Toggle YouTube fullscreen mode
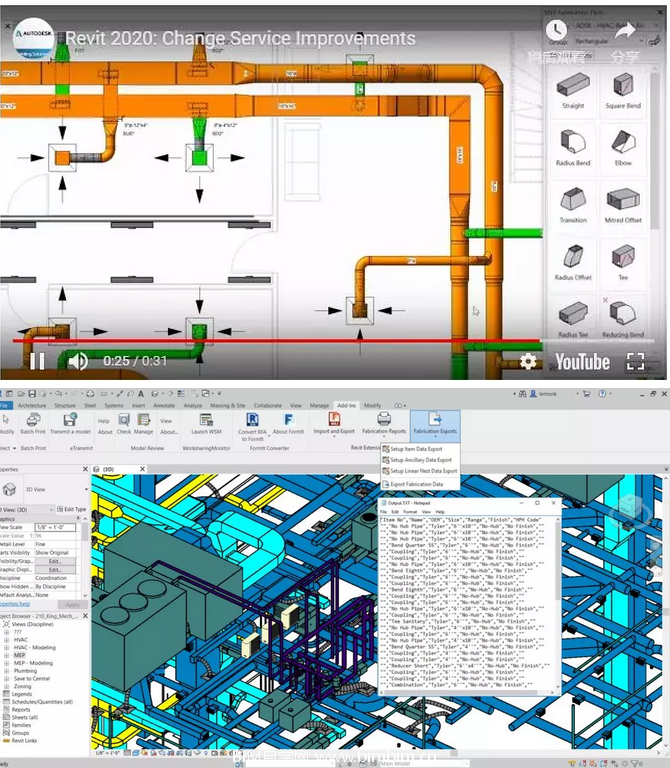670x768 pixels. coord(635,361)
